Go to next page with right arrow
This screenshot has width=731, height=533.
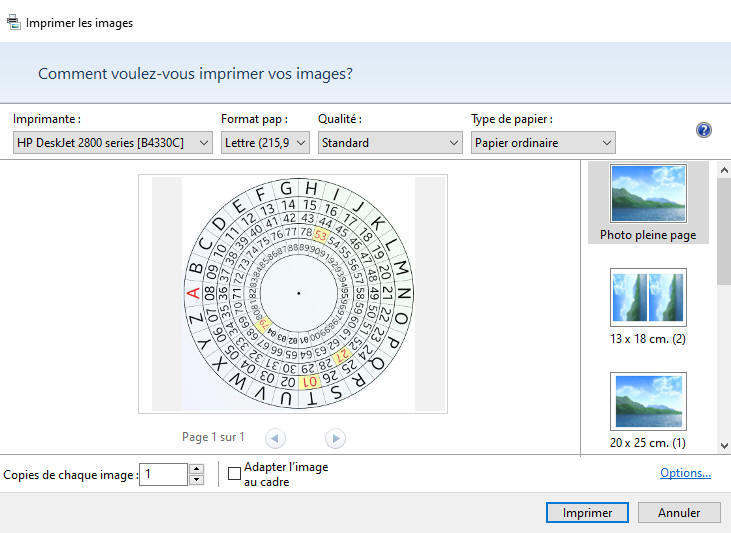335,438
